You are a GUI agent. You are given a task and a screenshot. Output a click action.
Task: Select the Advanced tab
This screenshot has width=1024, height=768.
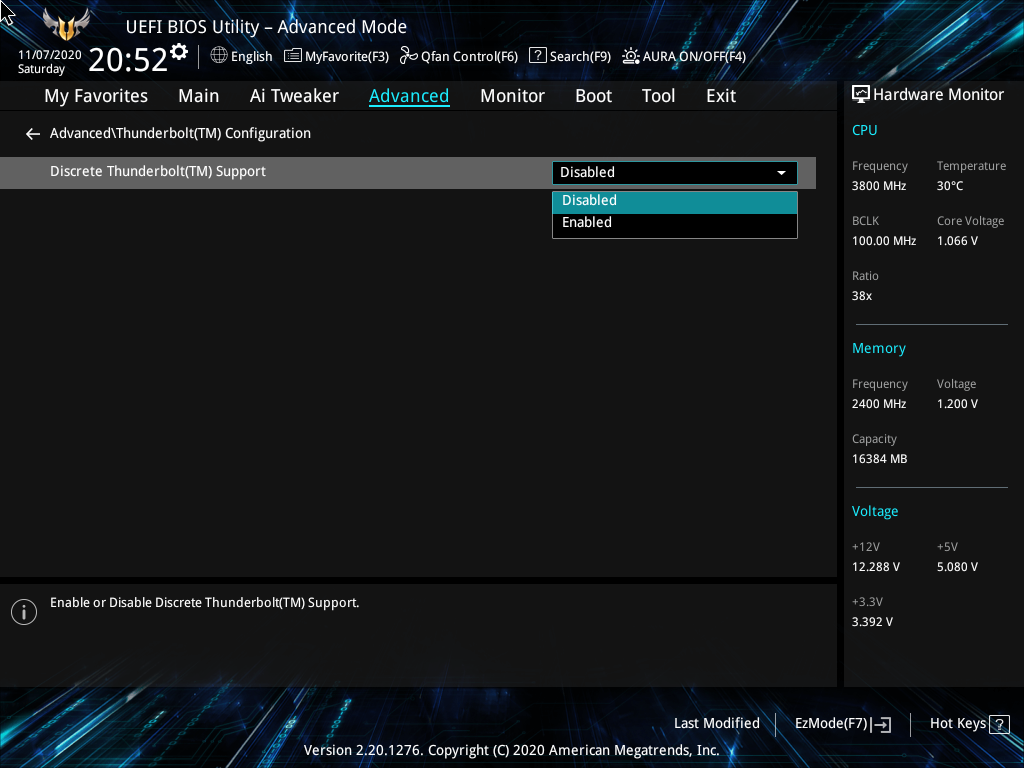[x=409, y=96]
